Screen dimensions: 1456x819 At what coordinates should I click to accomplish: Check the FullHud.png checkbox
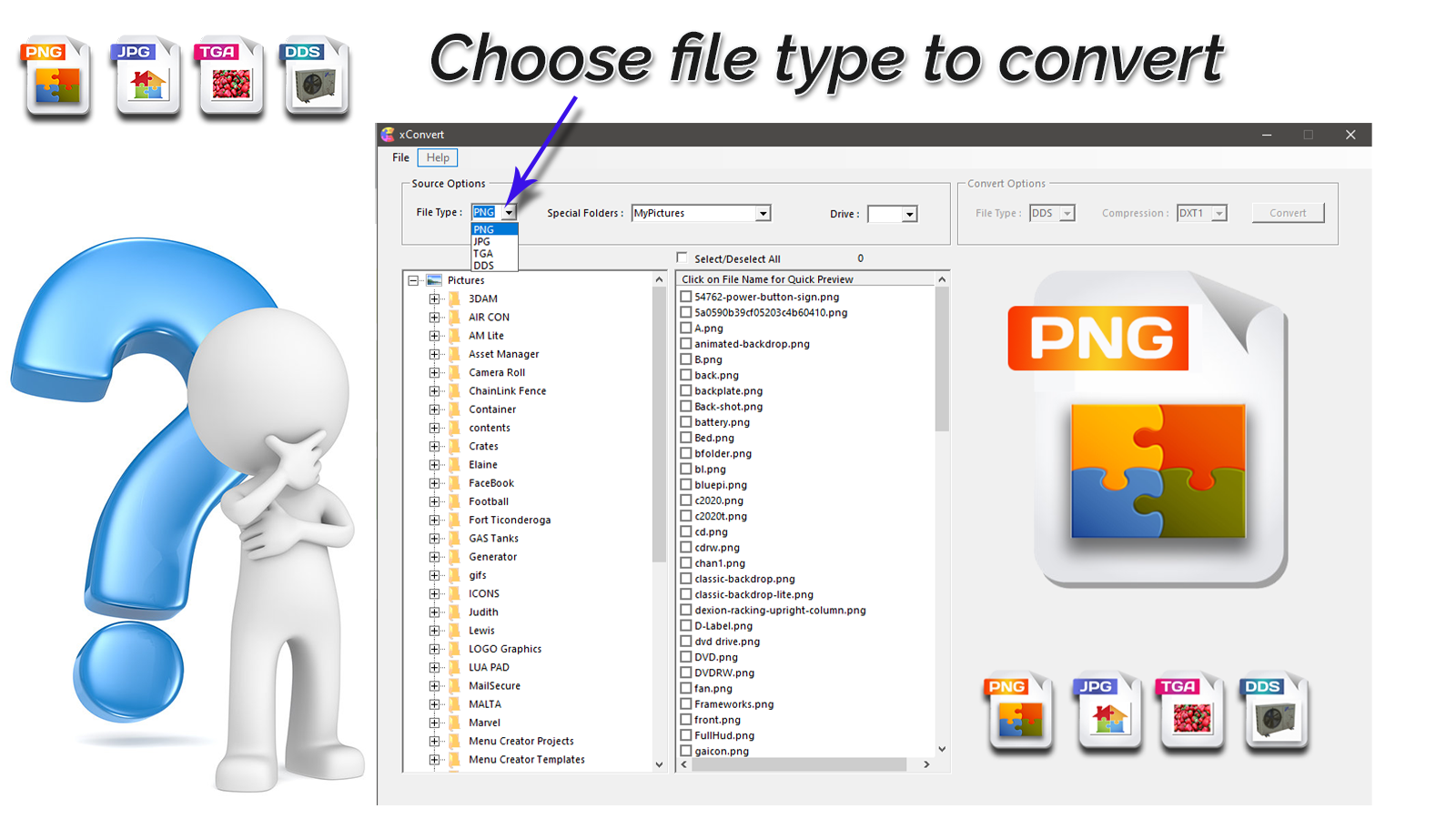click(x=686, y=735)
